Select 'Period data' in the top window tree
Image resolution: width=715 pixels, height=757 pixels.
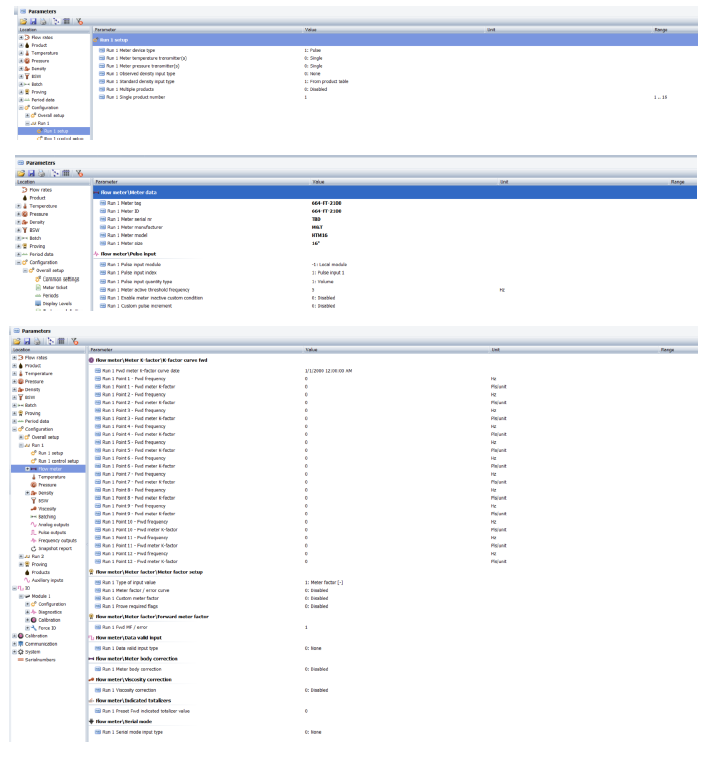(x=43, y=100)
